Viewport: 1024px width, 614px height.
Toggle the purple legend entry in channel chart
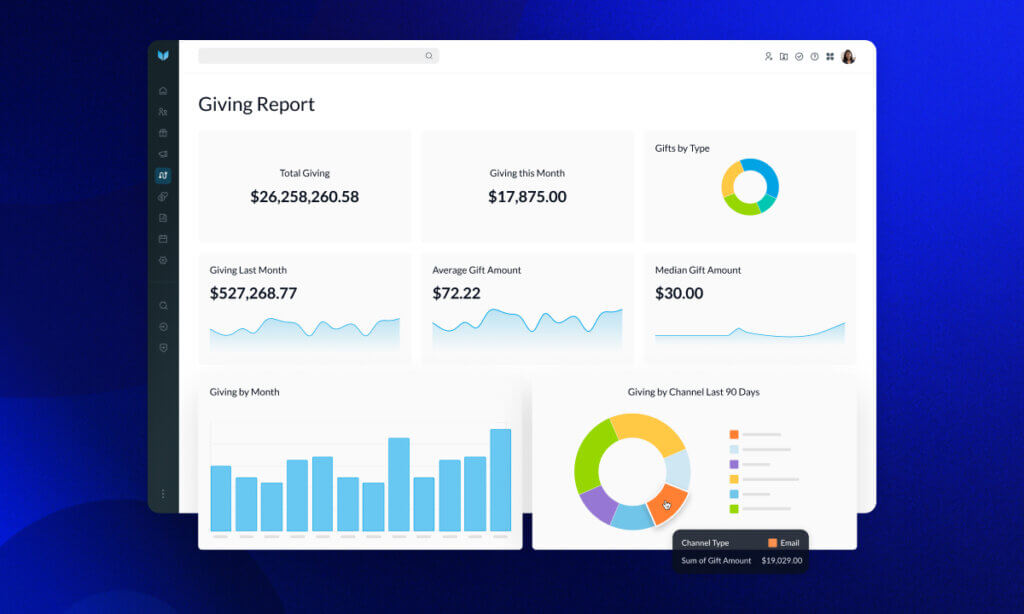coord(734,464)
